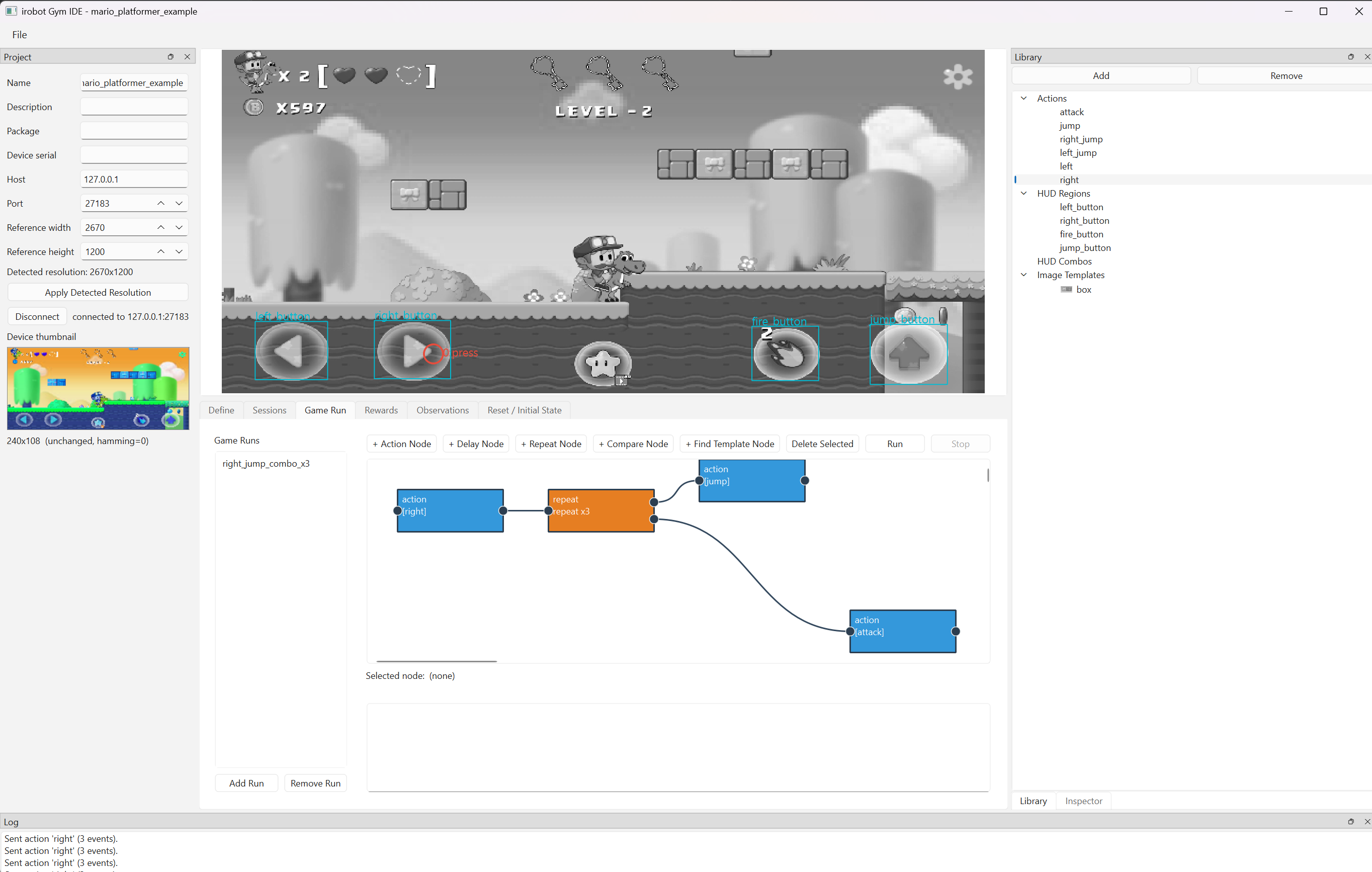Open the Observations tab
The width and height of the screenshot is (1372, 872).
coord(443,410)
